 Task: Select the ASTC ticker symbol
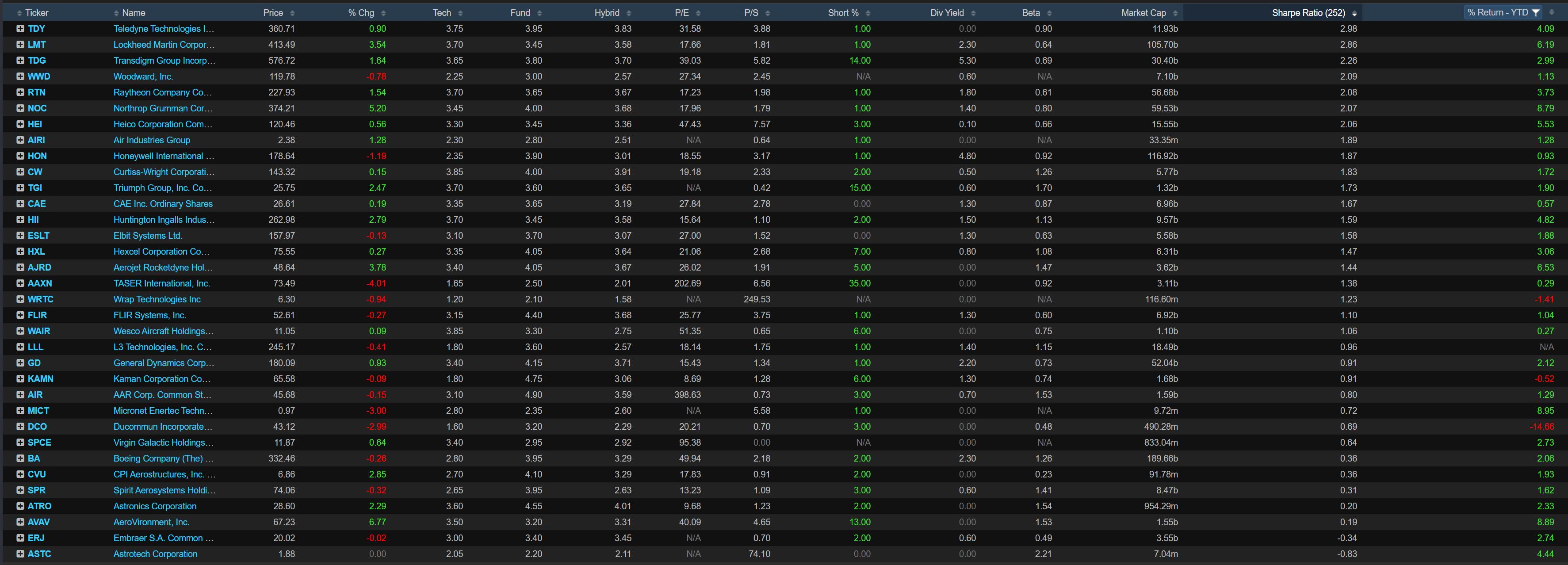point(39,554)
